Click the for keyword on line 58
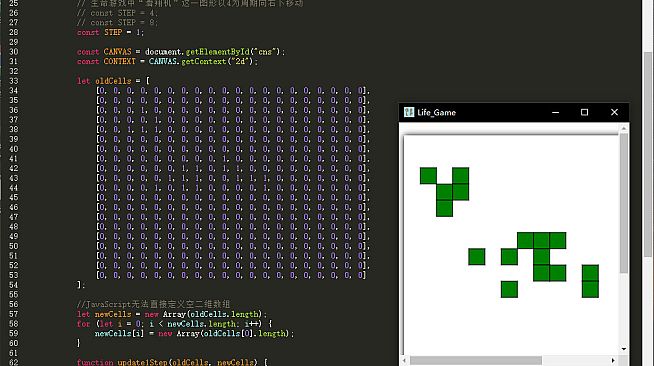Viewport: 654px width, 366px height. click(83, 323)
